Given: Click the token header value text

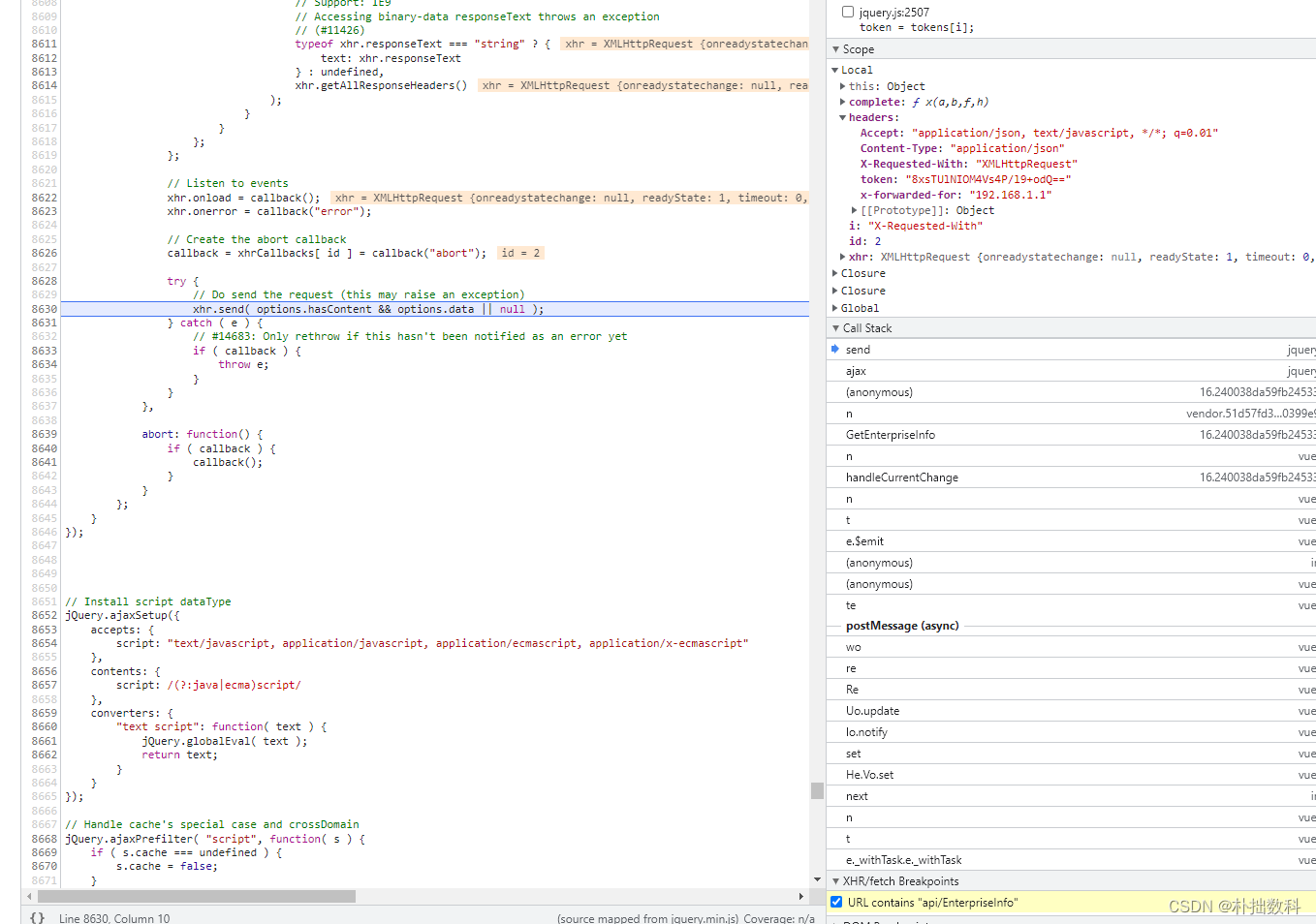Looking at the screenshot, I should click(987, 179).
